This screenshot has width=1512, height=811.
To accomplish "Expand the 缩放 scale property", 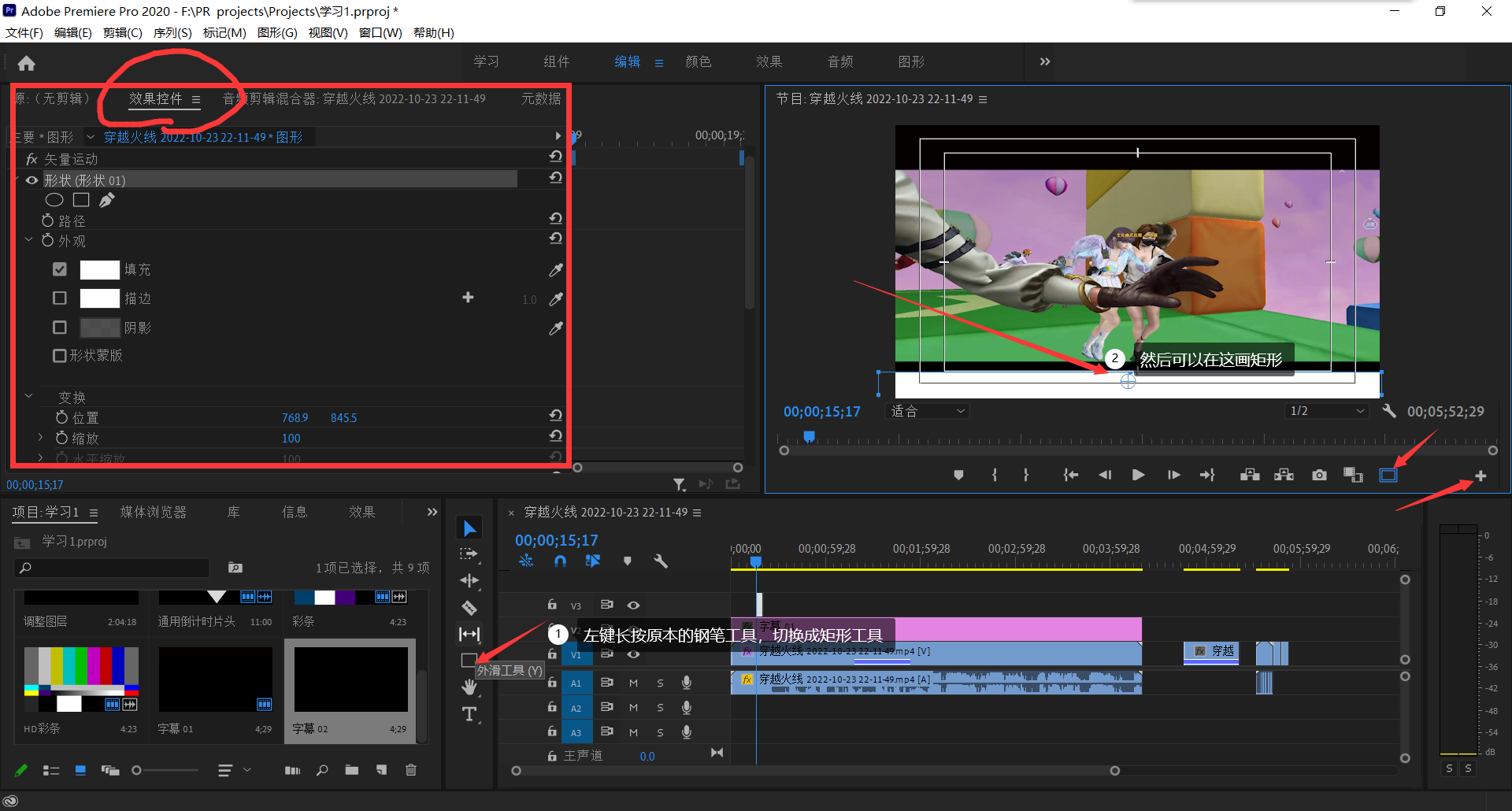I will click(x=41, y=437).
